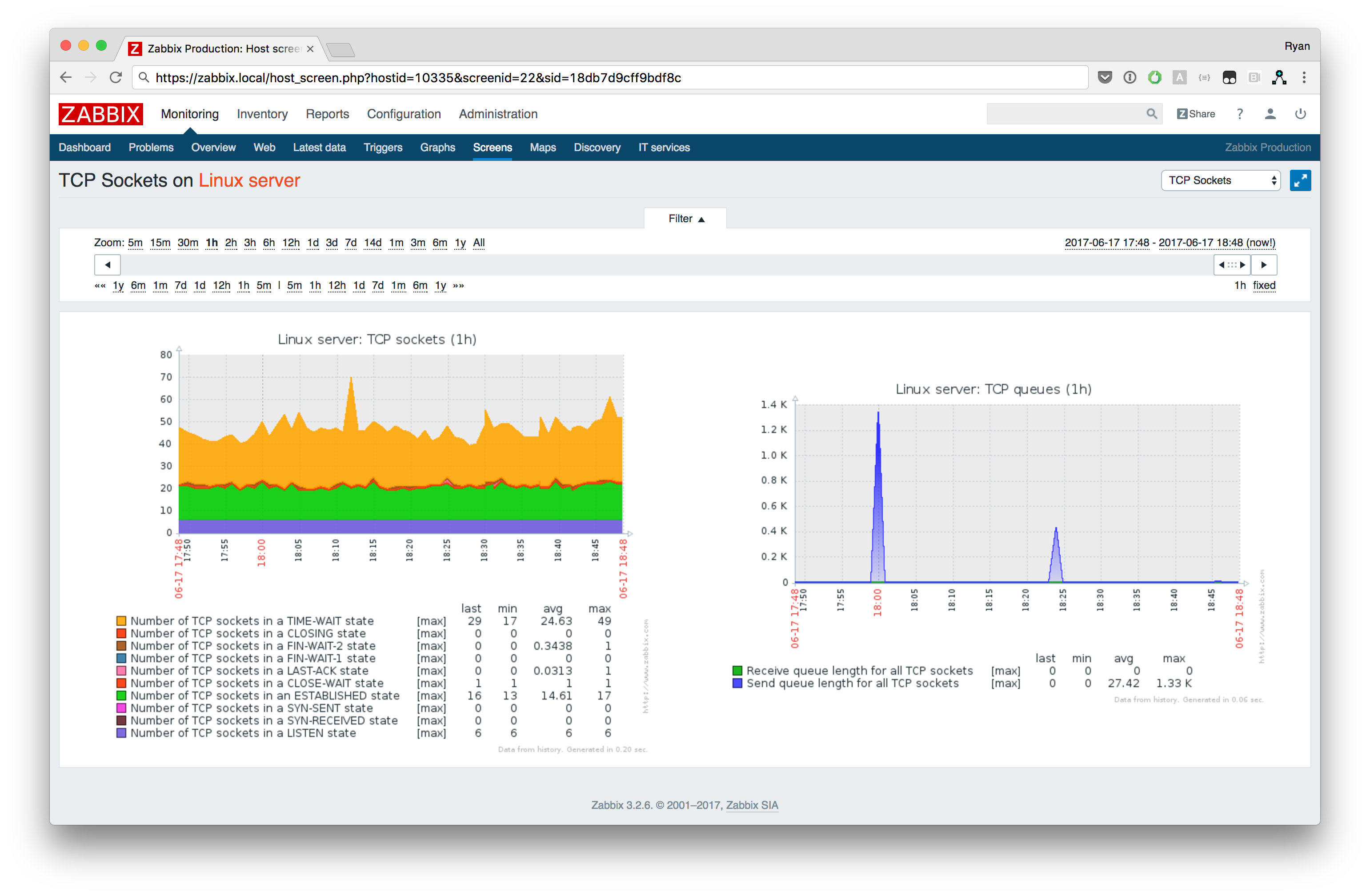The height and width of the screenshot is (896, 1370).
Task: Open the user profile icon
Action: tap(1270, 114)
